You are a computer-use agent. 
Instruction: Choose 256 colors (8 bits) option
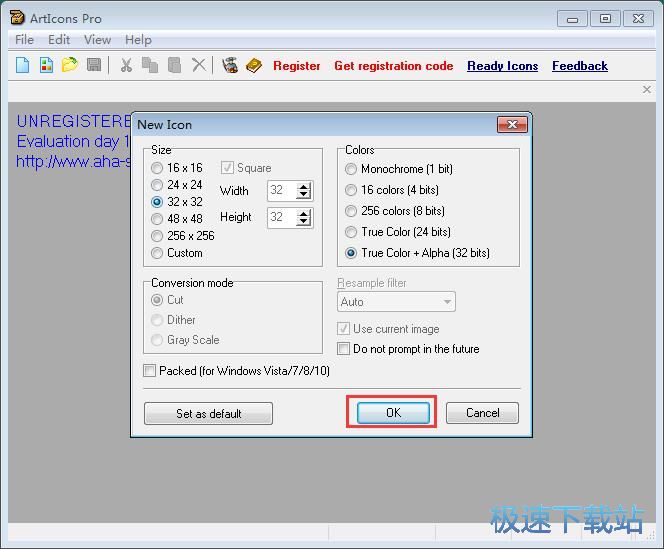pyautogui.click(x=351, y=211)
